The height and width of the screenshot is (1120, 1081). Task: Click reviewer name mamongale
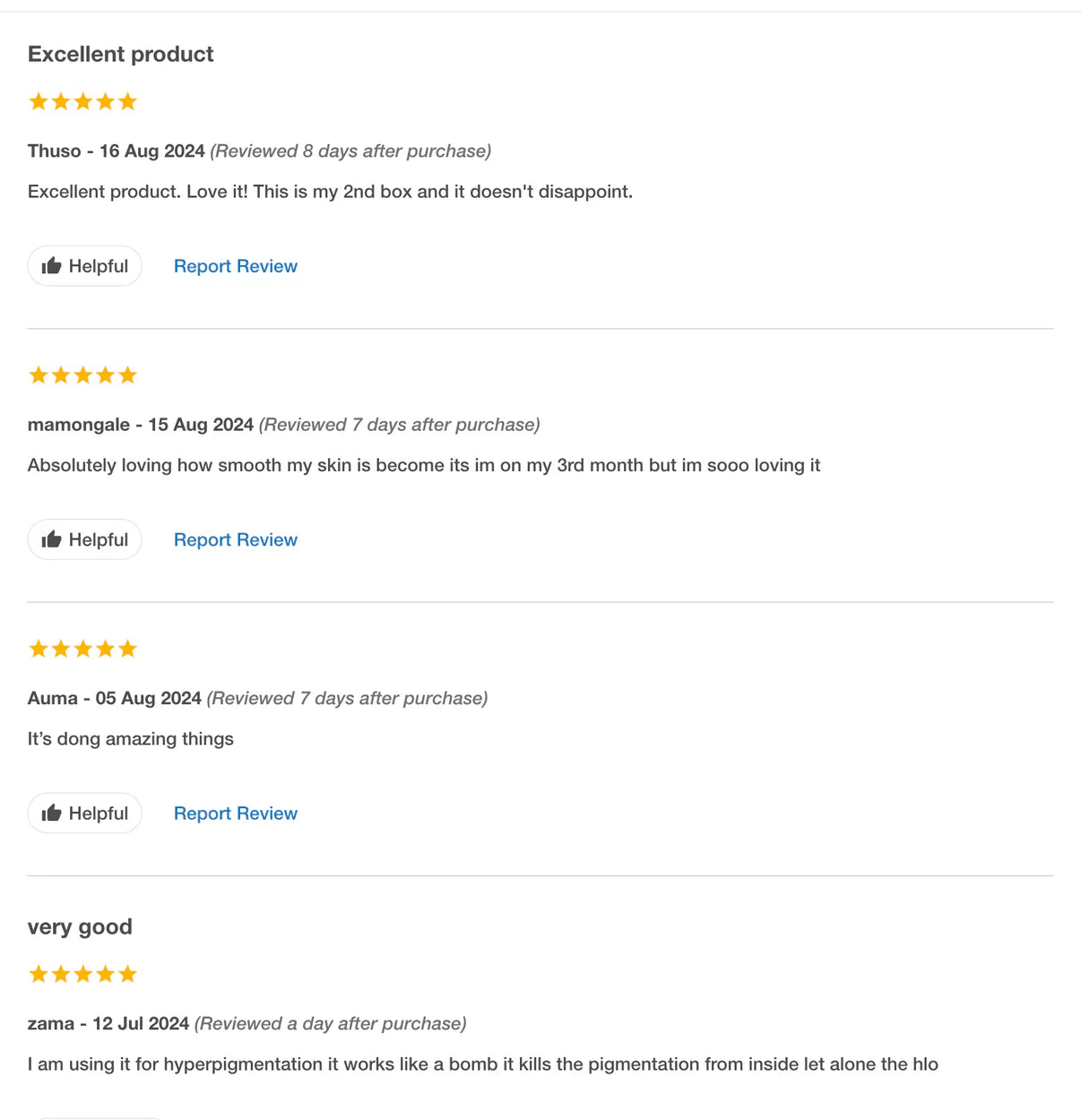click(78, 425)
